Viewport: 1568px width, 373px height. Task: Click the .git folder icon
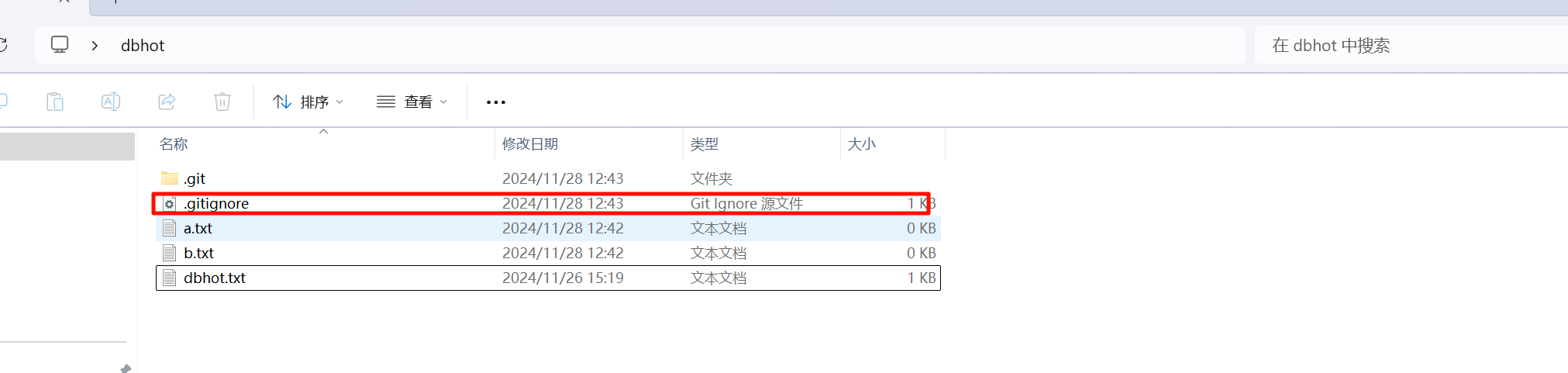tap(169, 178)
